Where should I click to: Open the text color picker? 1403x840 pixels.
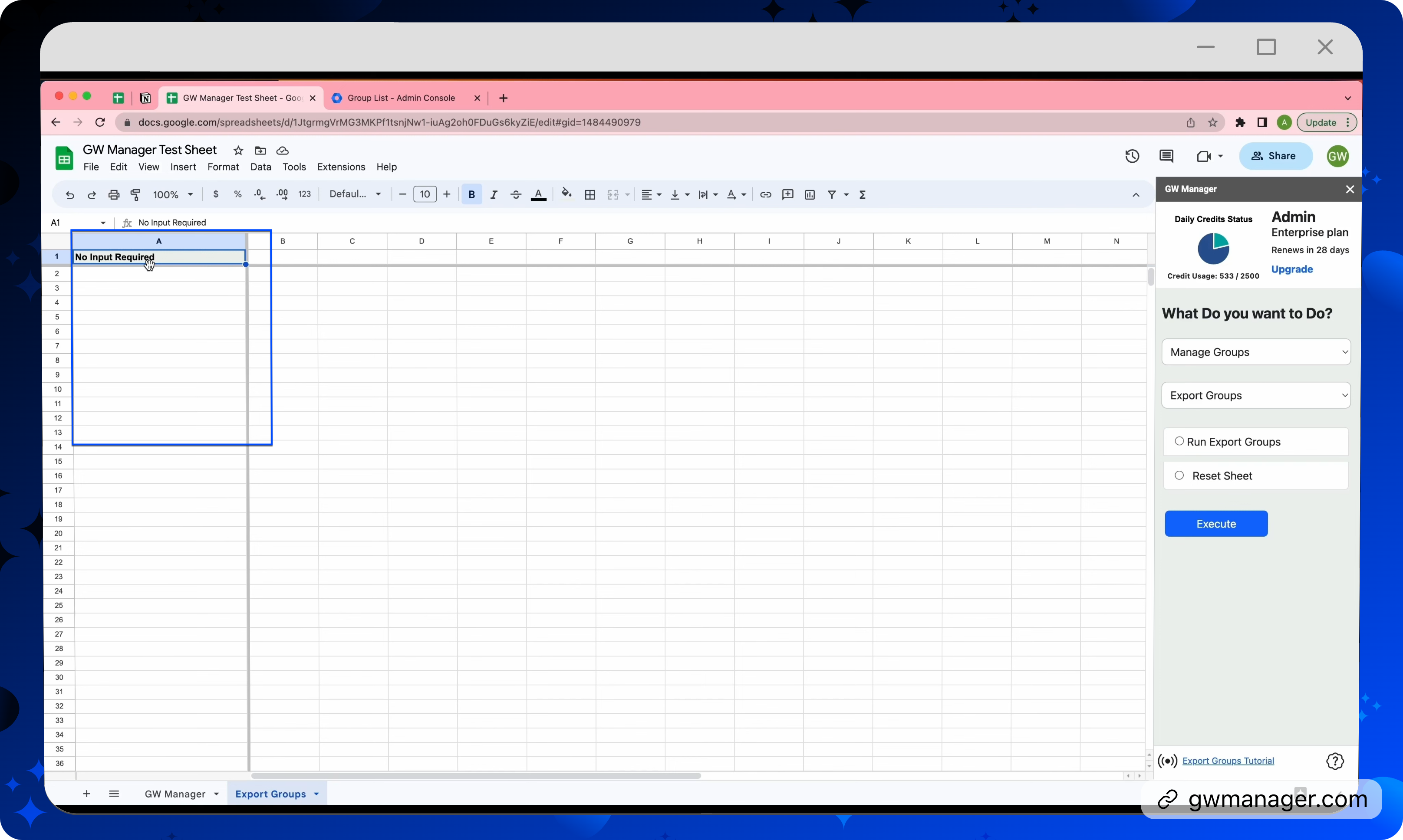(538, 194)
